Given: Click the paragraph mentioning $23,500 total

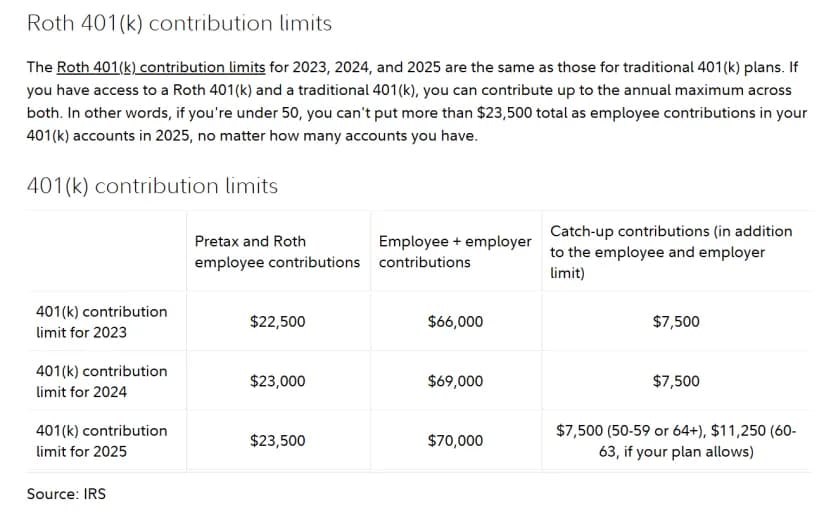Looking at the screenshot, I should 417,101.
